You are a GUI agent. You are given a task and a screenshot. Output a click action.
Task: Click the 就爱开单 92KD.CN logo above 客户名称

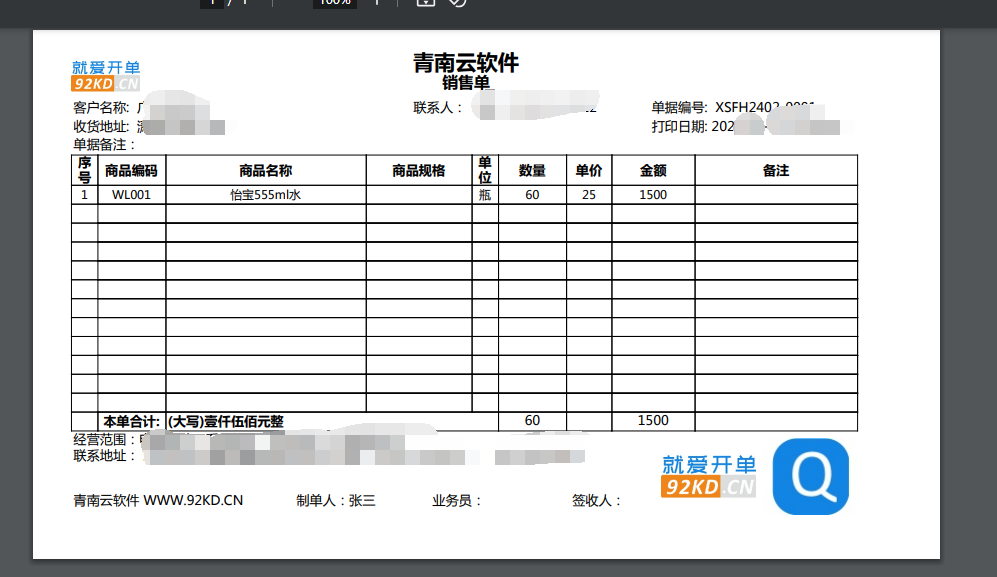coord(106,76)
